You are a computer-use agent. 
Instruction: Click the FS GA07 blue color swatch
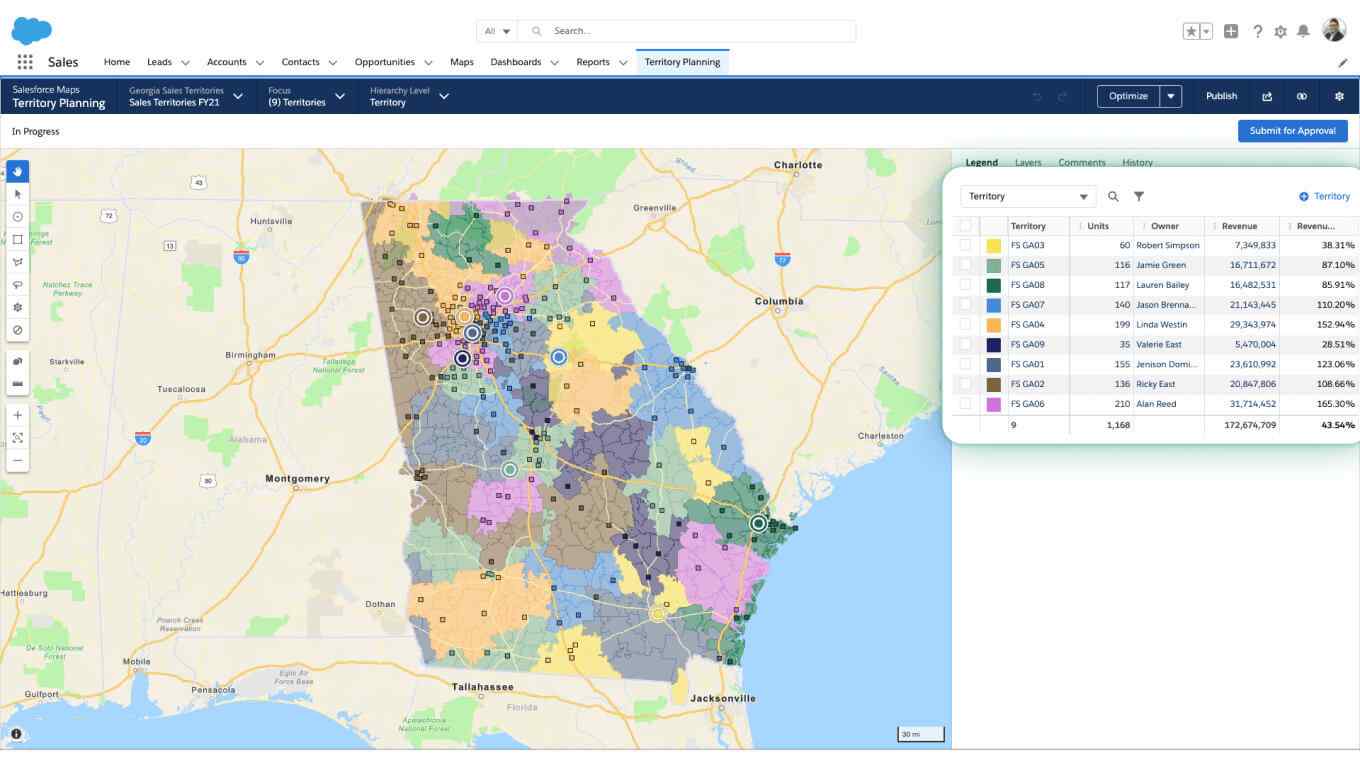point(994,305)
